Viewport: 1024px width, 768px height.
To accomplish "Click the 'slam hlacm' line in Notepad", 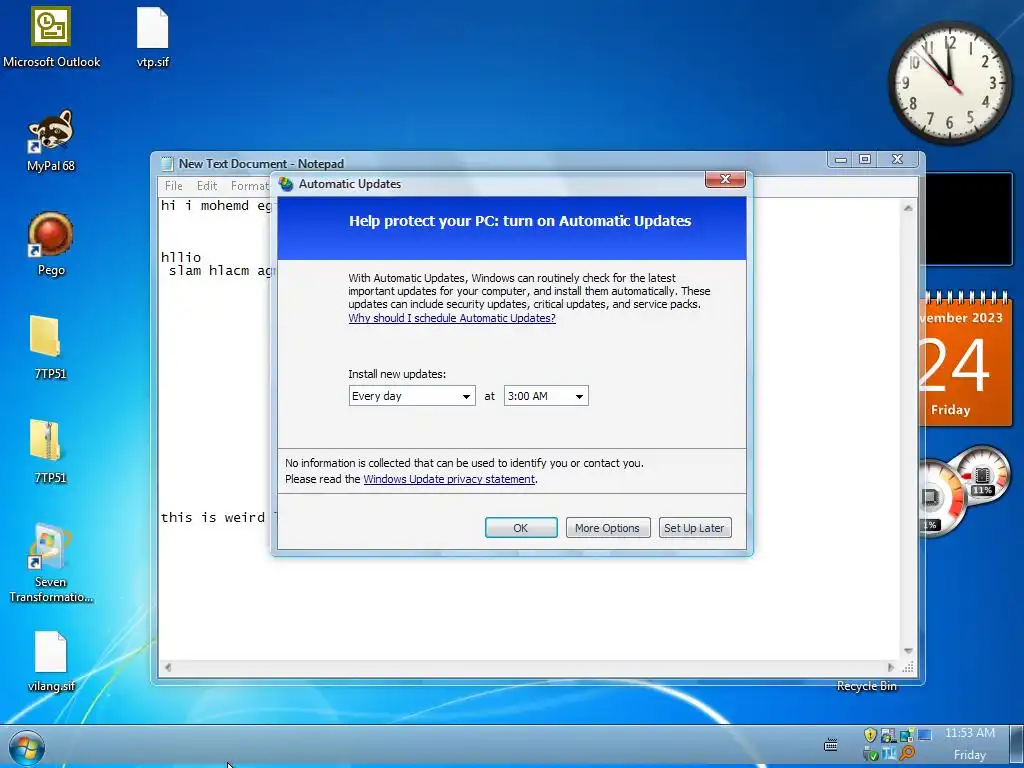I will pyautogui.click(x=219, y=270).
